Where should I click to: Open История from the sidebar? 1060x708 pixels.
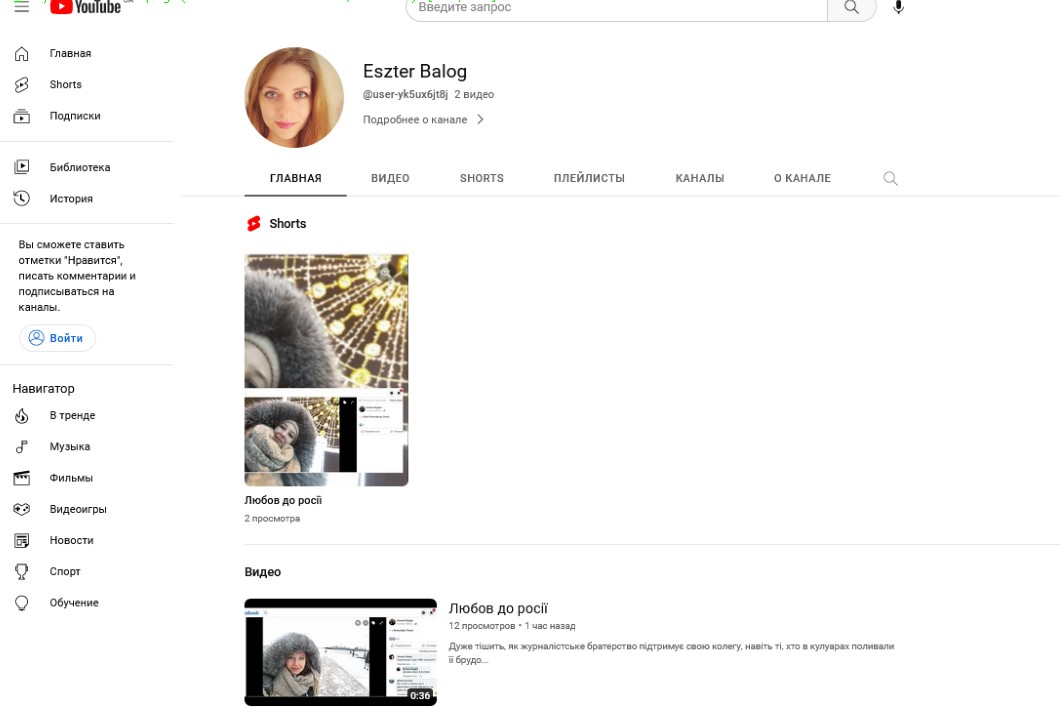71,199
